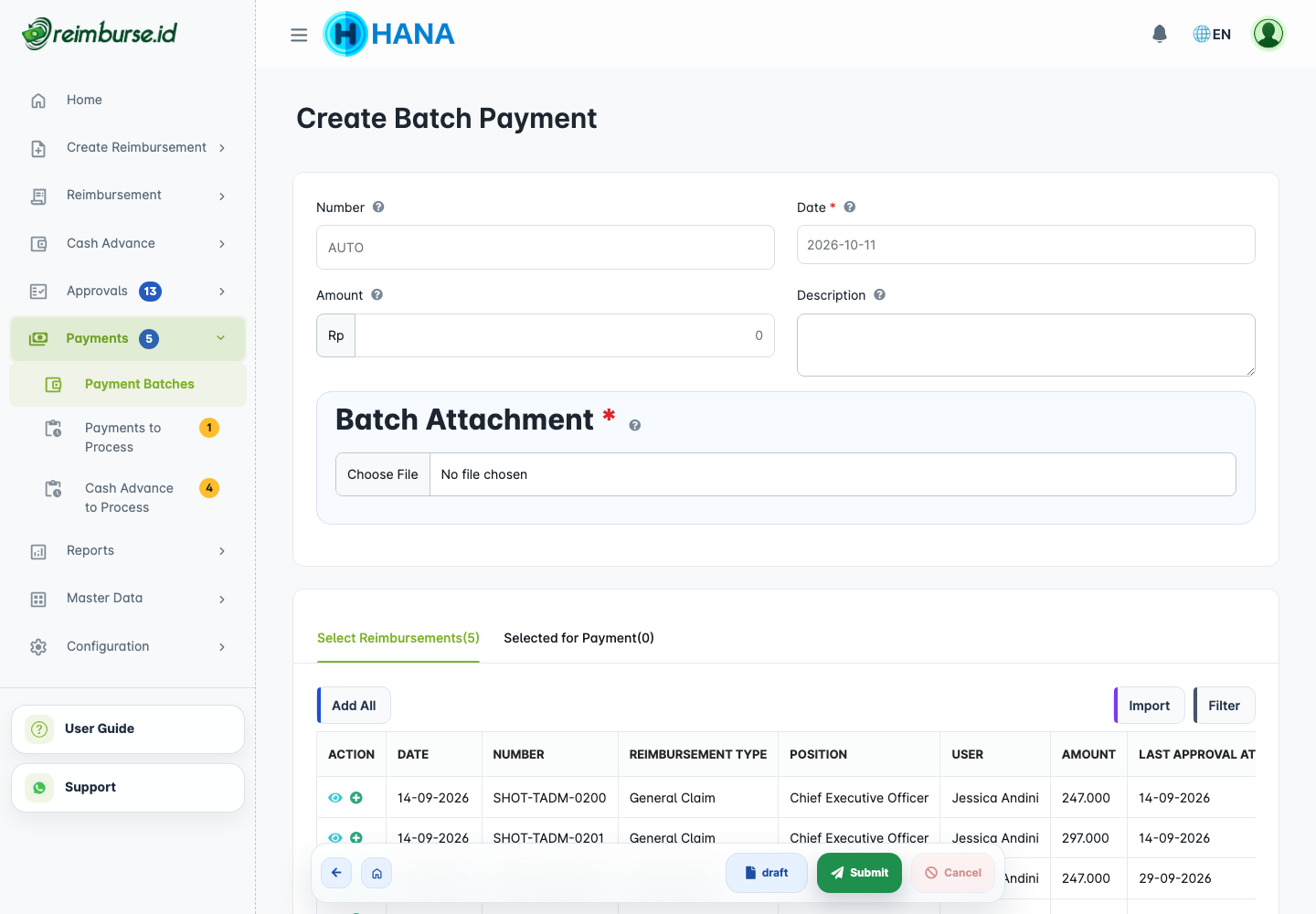
Task: Click the Date input field
Action: tap(1025, 245)
